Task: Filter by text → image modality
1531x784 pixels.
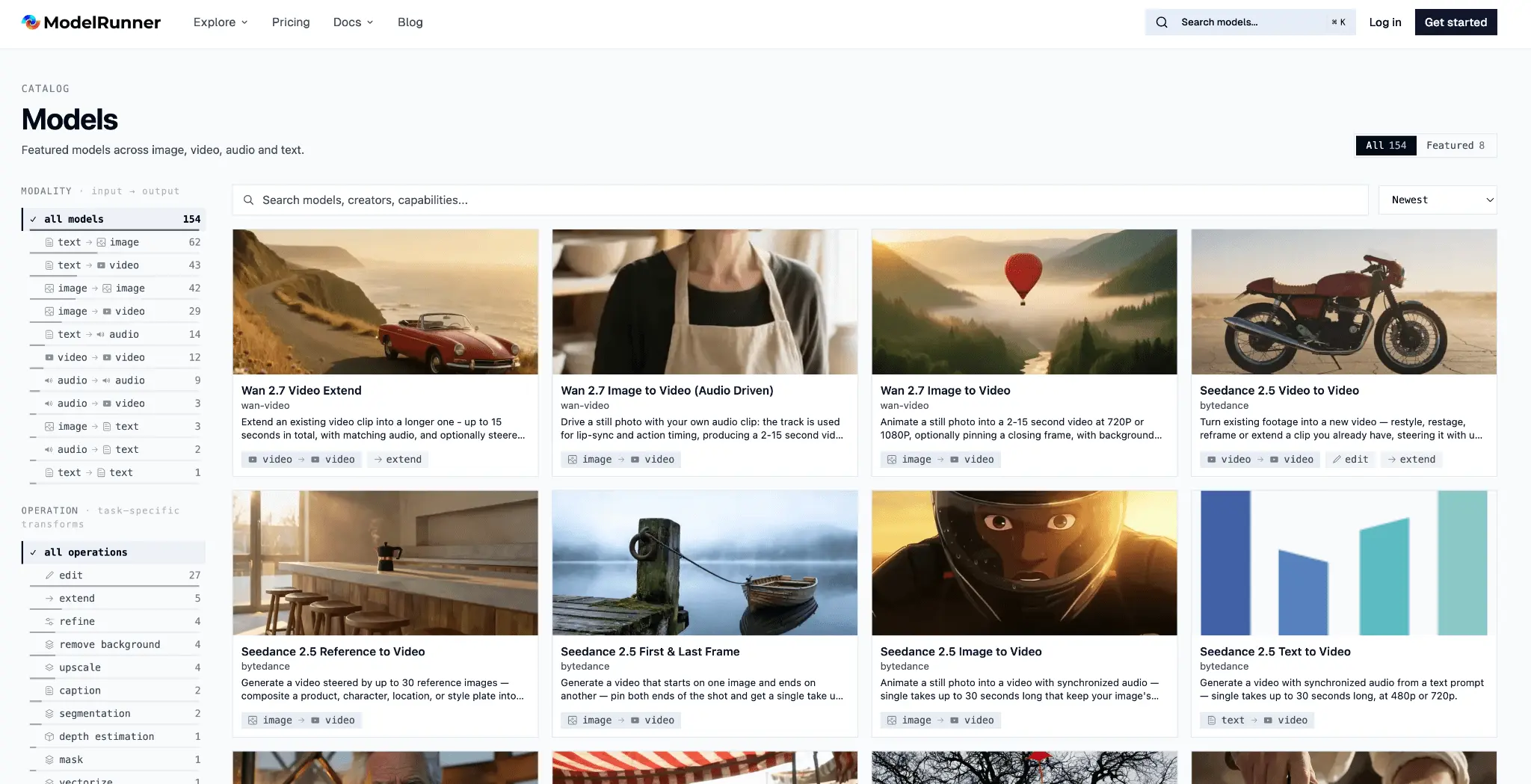Action: point(115,242)
